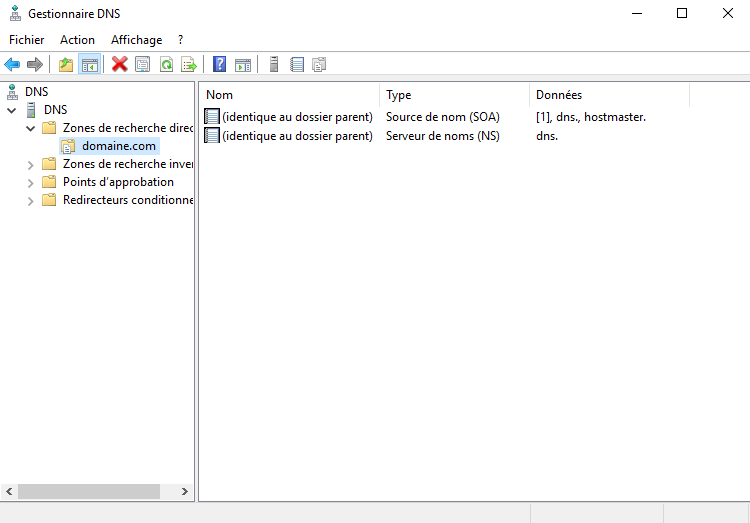Select the Source de nom (SOA) record
The height and width of the screenshot is (523, 750).
coord(442,117)
